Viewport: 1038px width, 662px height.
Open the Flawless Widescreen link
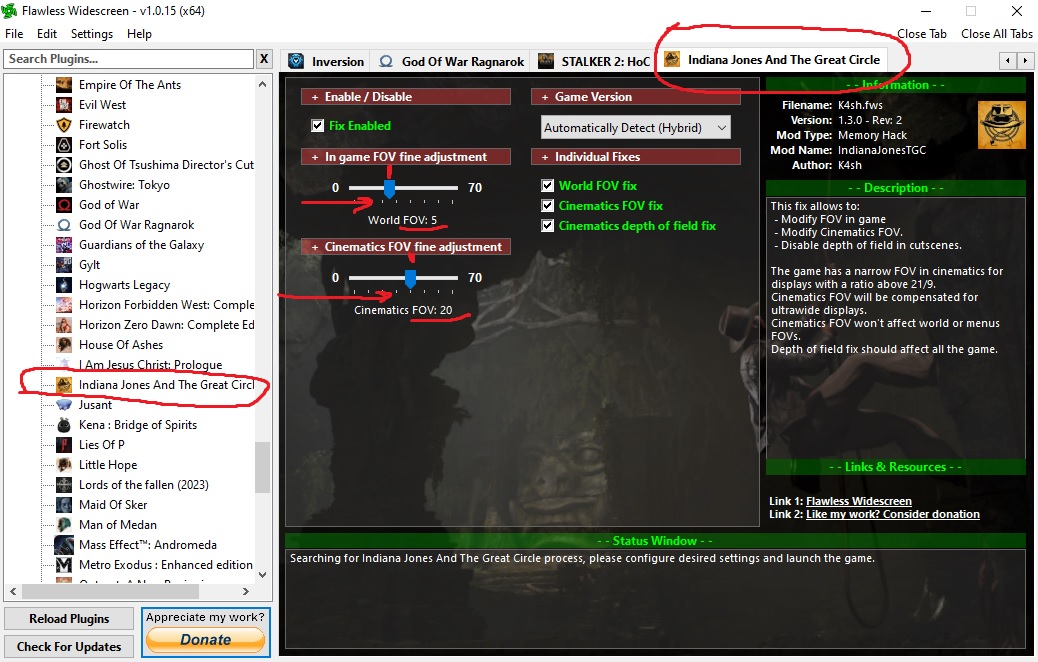[x=859, y=501]
